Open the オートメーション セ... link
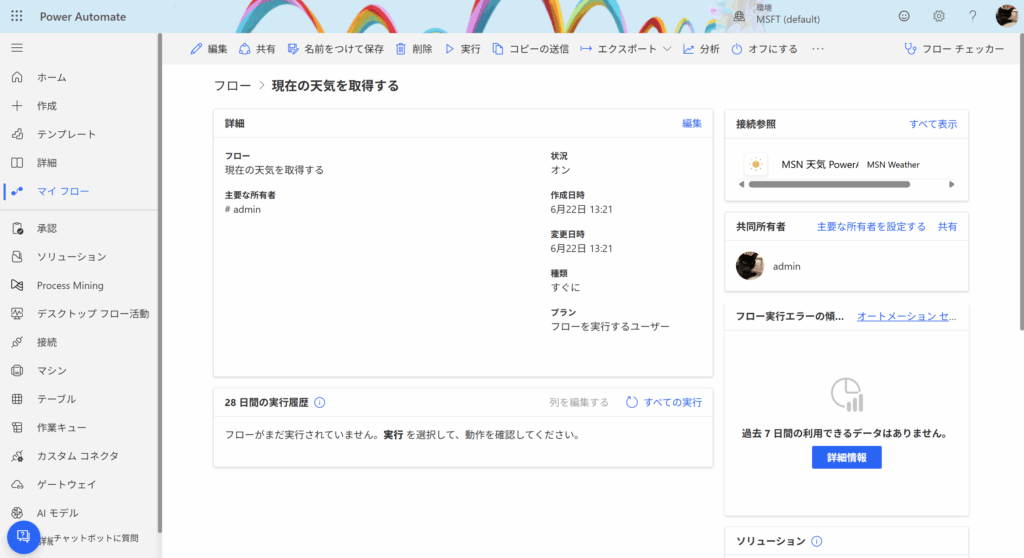The height and width of the screenshot is (558, 1024). [x=906, y=316]
